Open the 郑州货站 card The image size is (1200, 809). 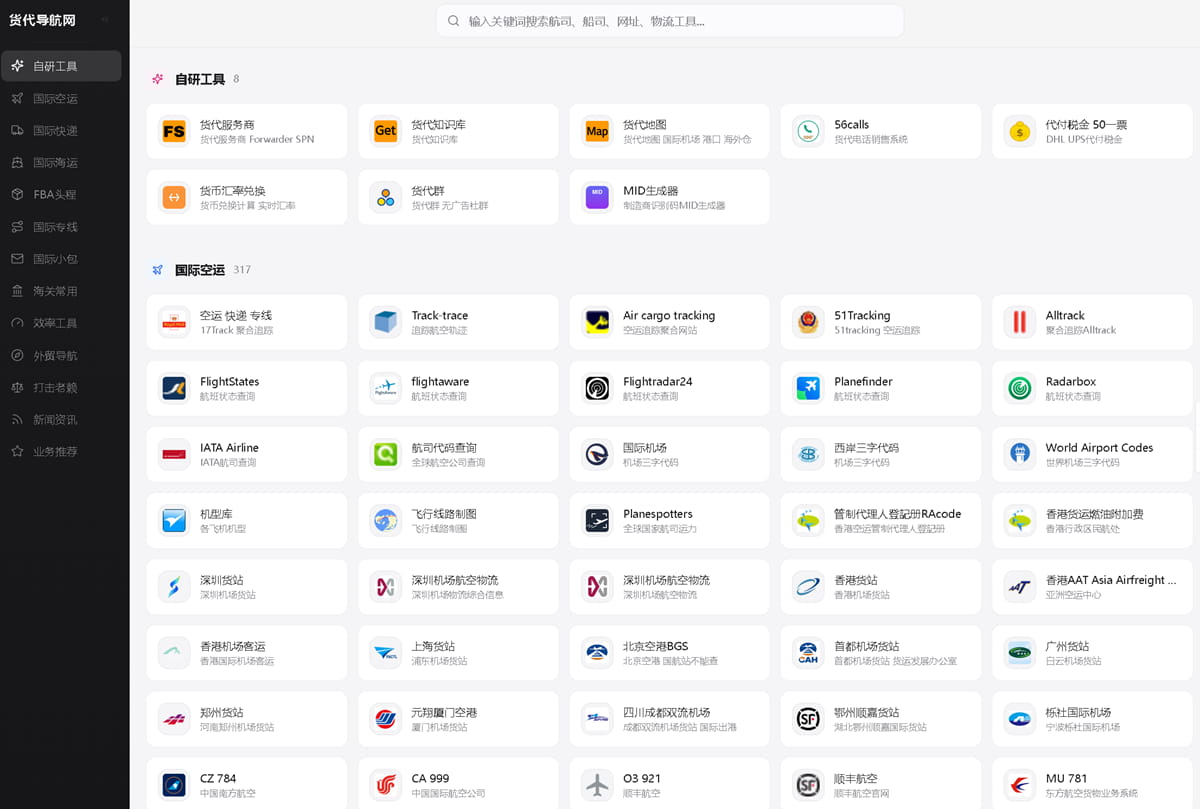click(246, 719)
